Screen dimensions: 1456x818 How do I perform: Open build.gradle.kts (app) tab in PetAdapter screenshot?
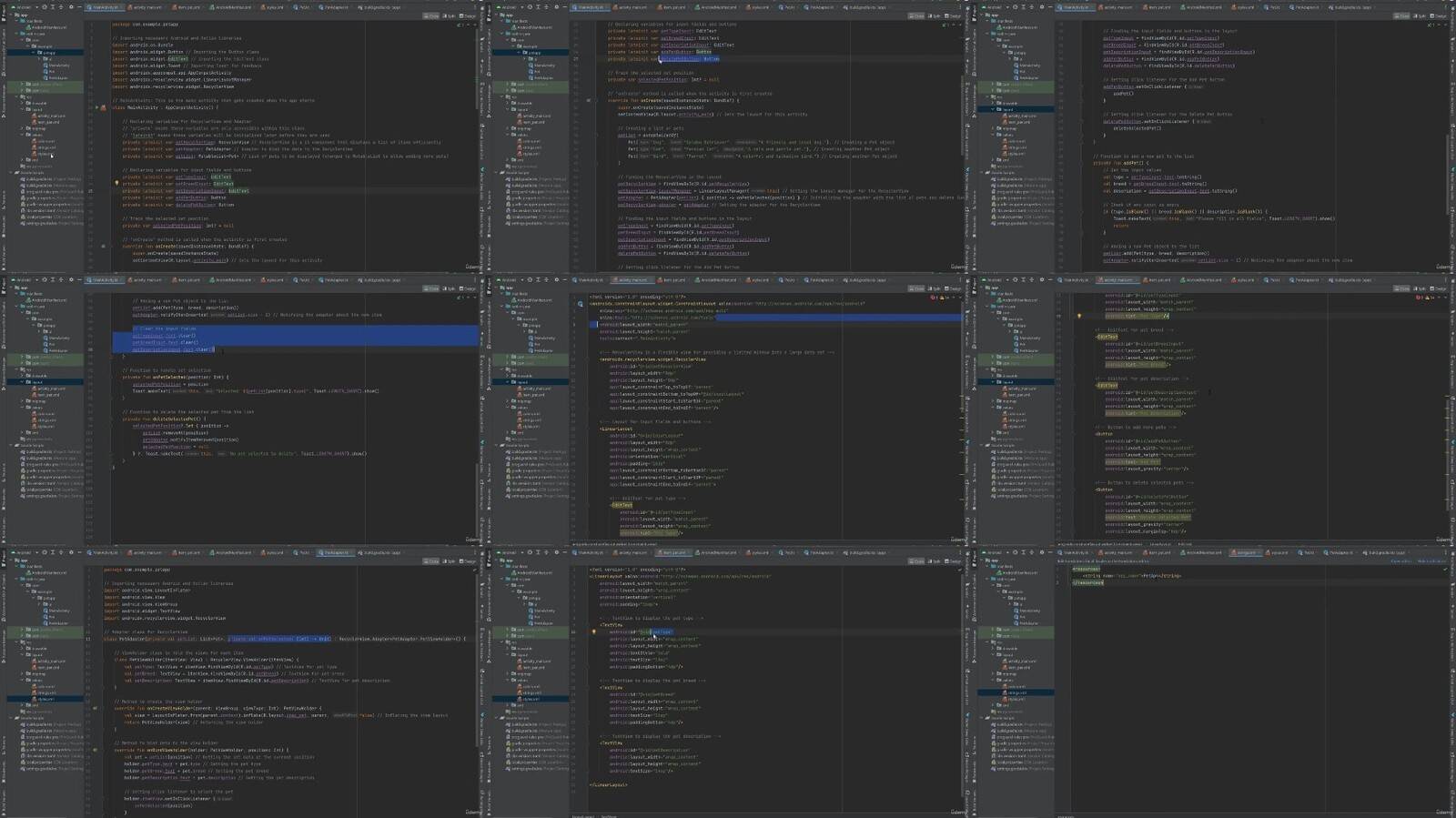379,552
